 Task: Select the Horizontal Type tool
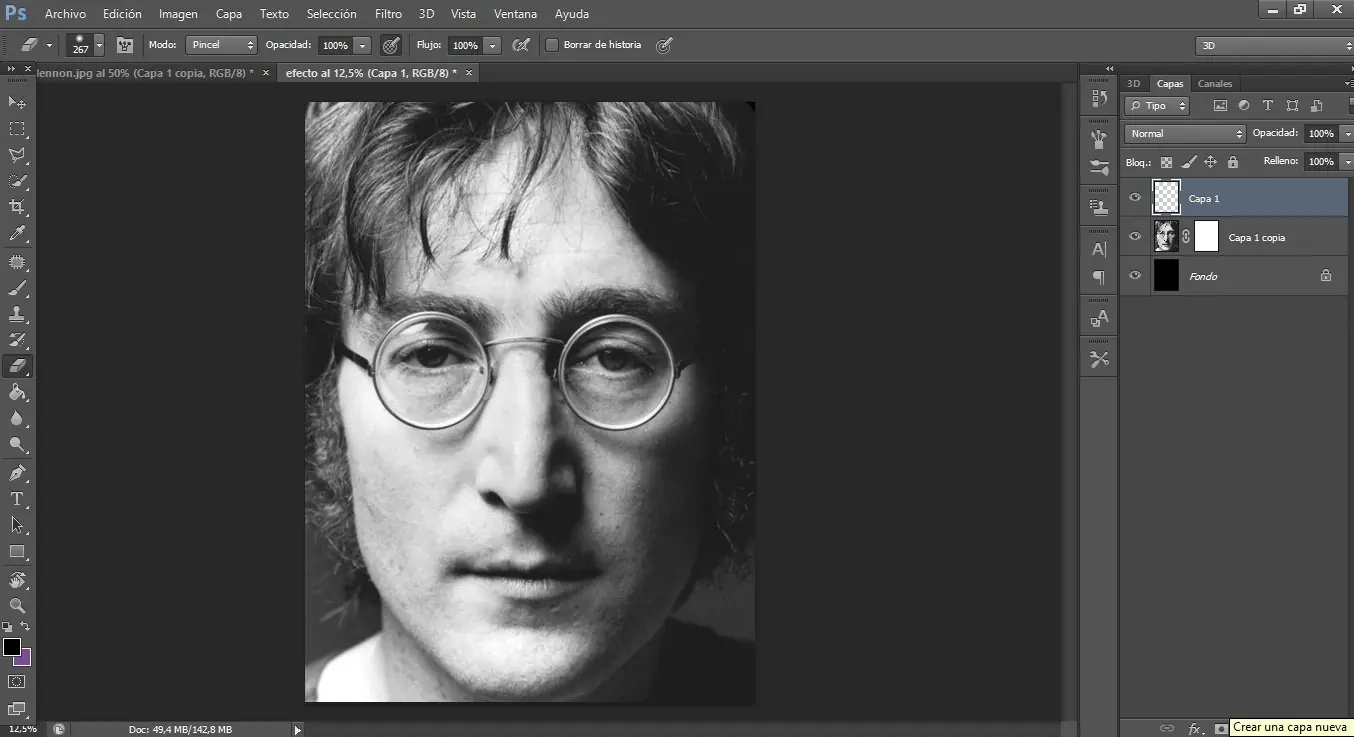pos(15,499)
